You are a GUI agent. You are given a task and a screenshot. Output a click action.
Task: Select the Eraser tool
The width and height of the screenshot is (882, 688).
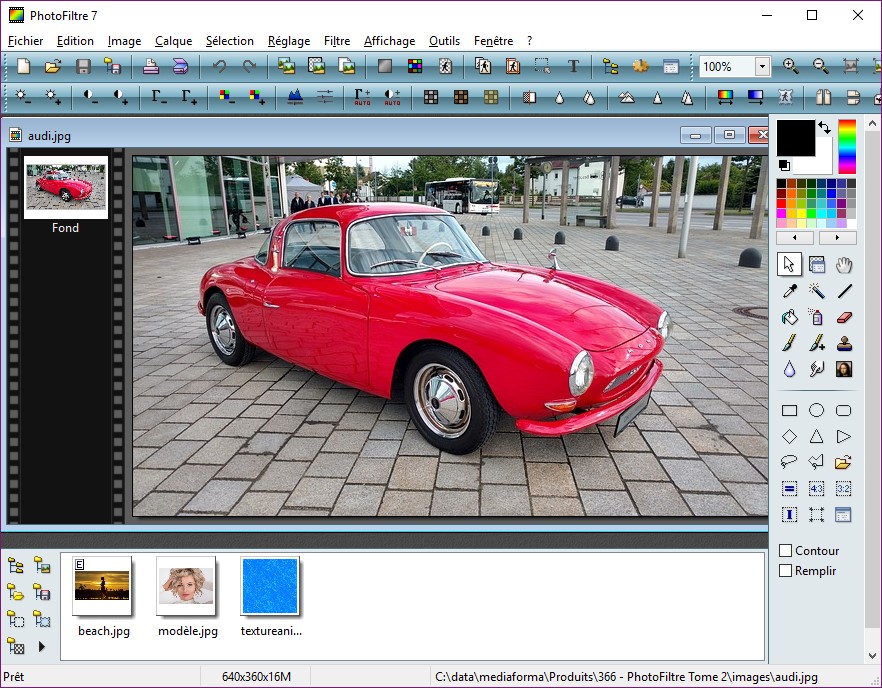coord(845,317)
